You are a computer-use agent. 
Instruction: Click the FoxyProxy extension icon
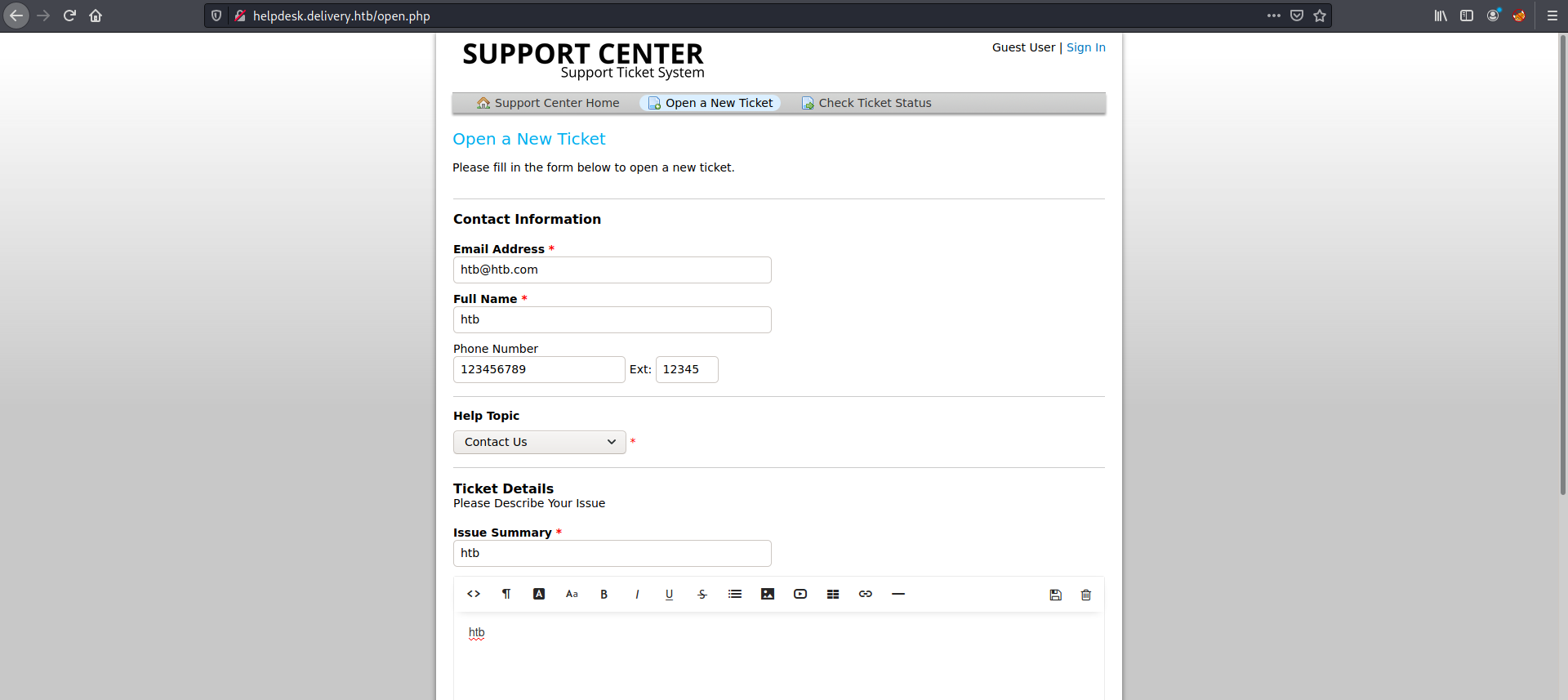pos(1519,16)
